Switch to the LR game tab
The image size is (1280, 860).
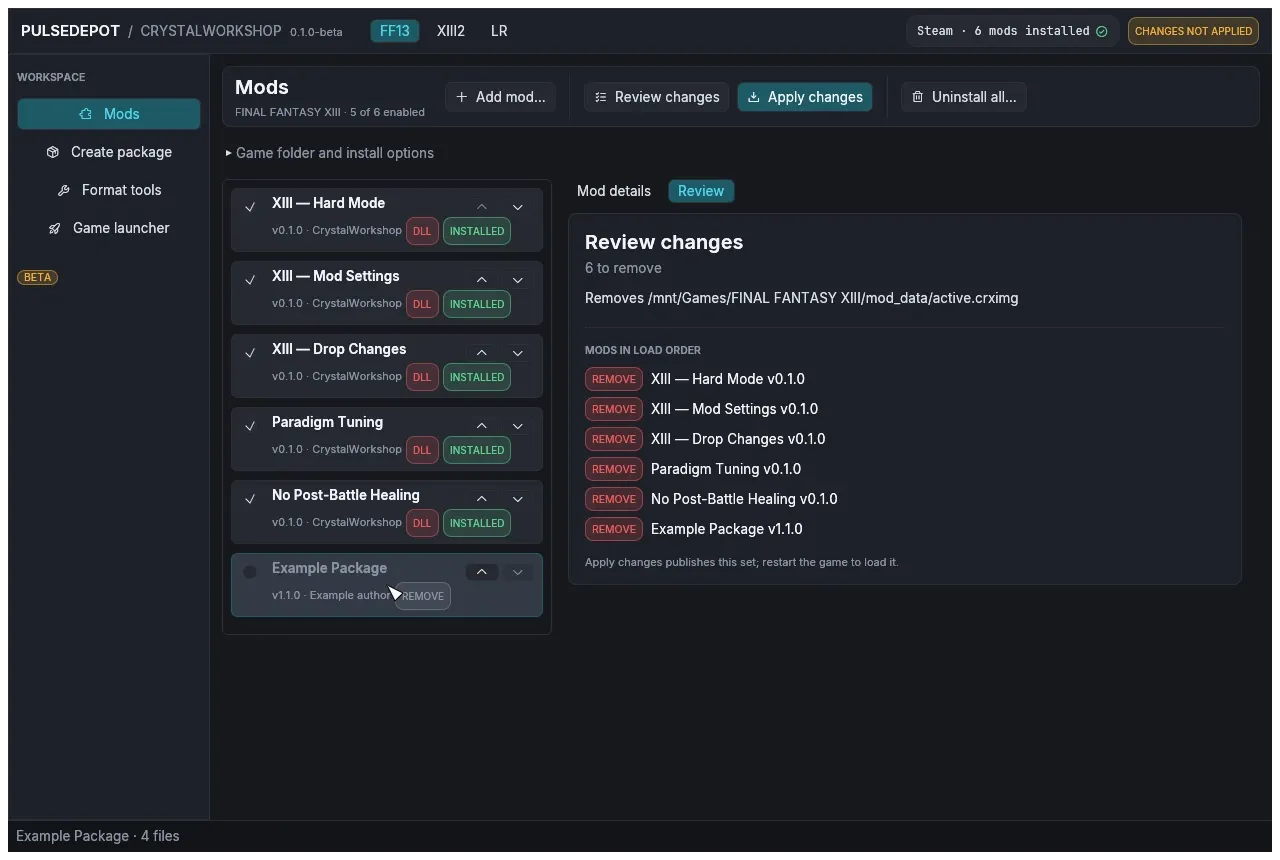coord(499,31)
